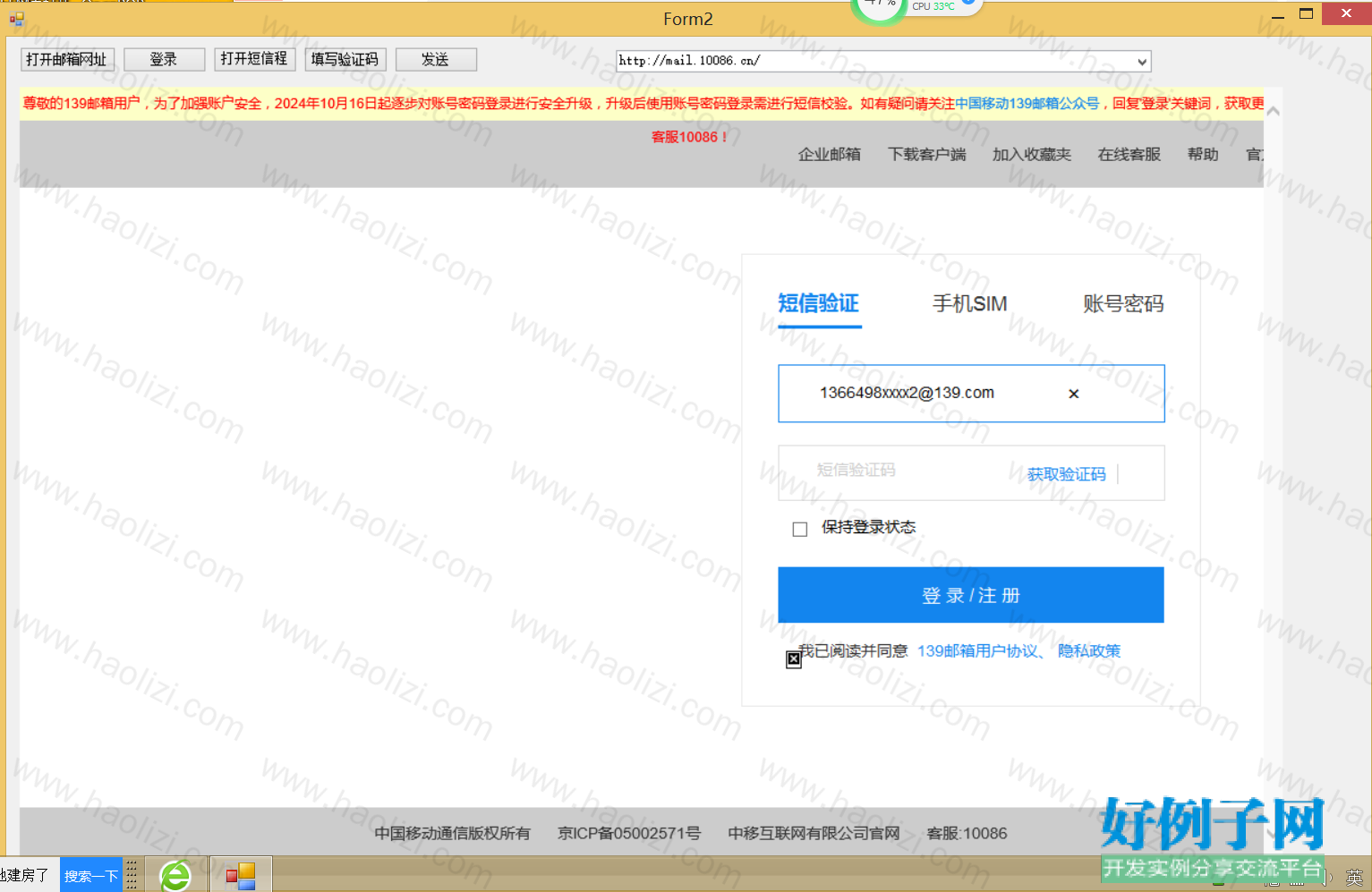Screen dimensions: 1372x892
Task: Switch to the 账号密码 login tab
Action: point(1123,303)
